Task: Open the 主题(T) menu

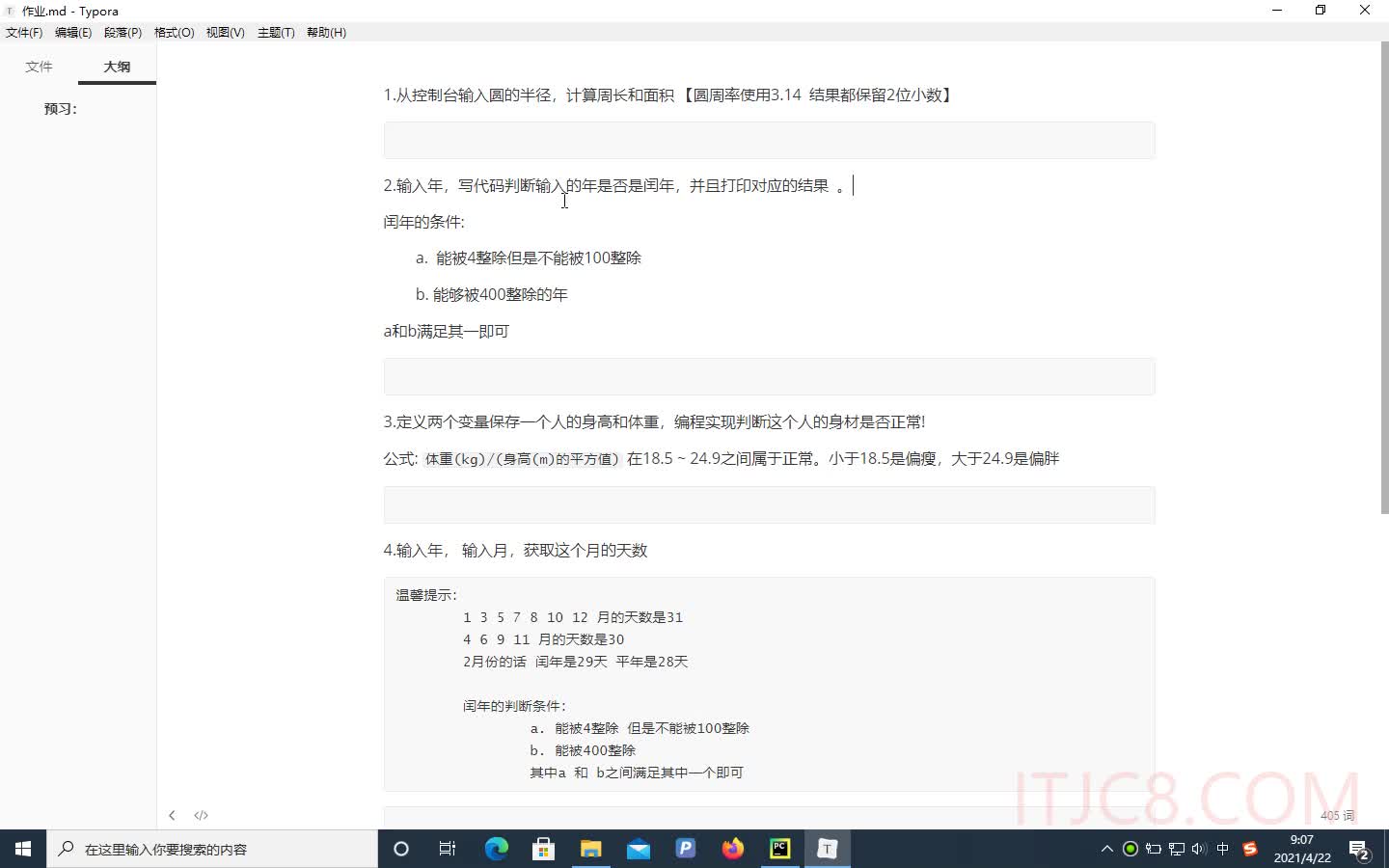Action: pos(276,32)
